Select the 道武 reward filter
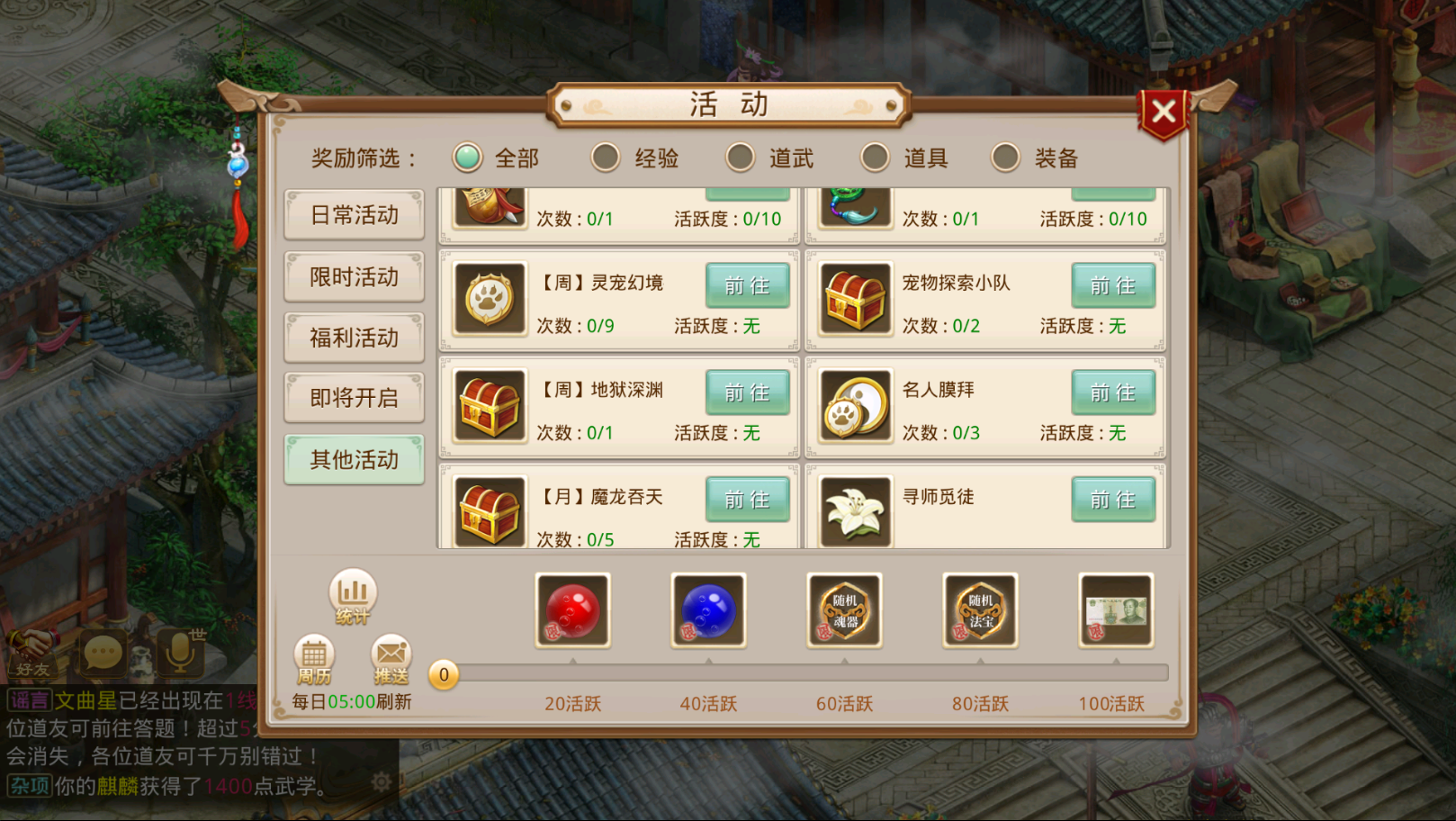1456x821 pixels. 770,158
